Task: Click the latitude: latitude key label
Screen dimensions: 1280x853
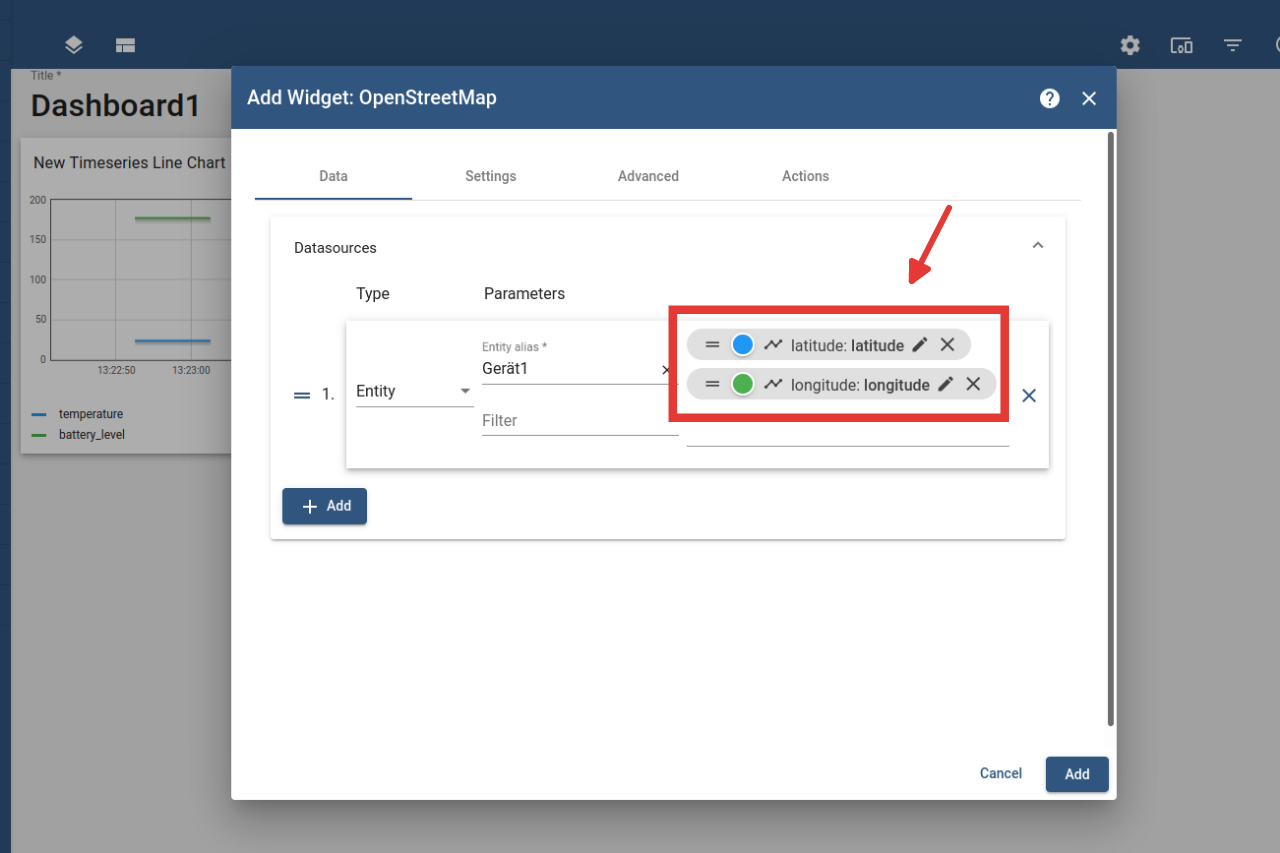Action: coord(847,345)
